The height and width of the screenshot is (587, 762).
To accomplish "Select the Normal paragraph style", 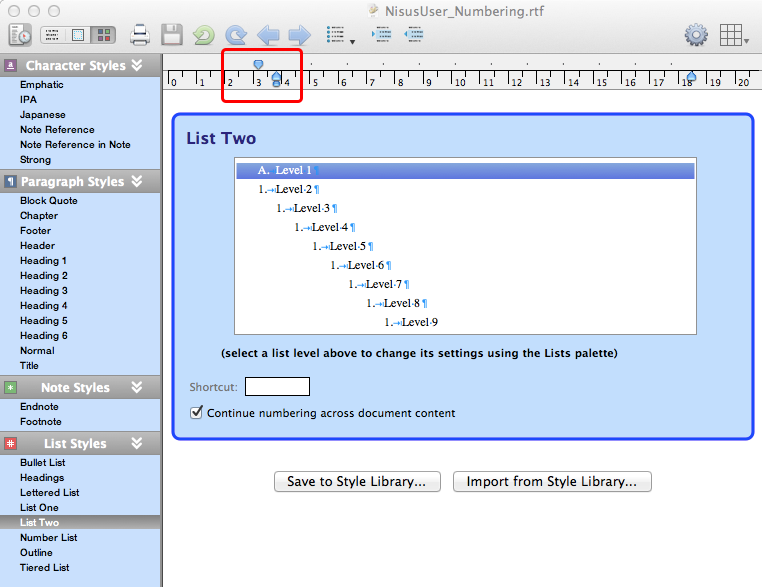I will pos(37,351).
